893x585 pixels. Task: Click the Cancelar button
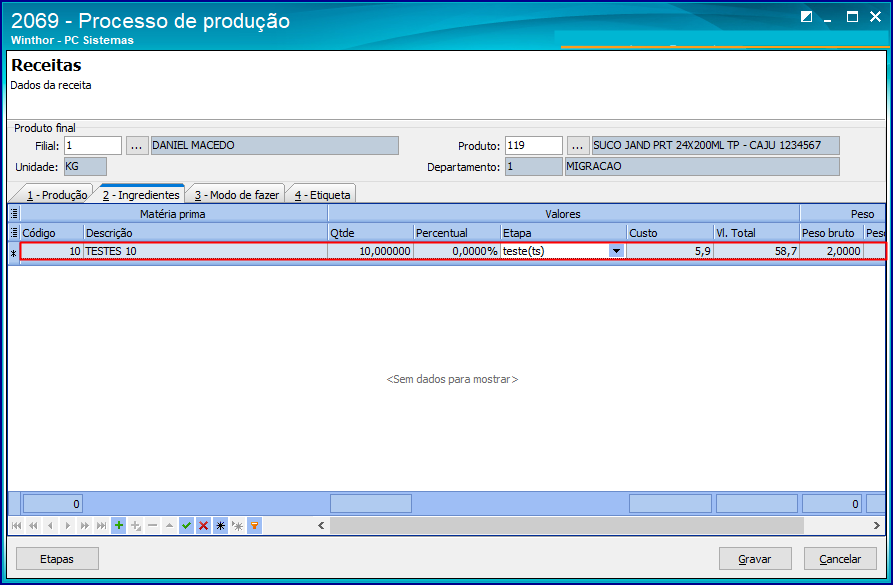tap(840, 559)
